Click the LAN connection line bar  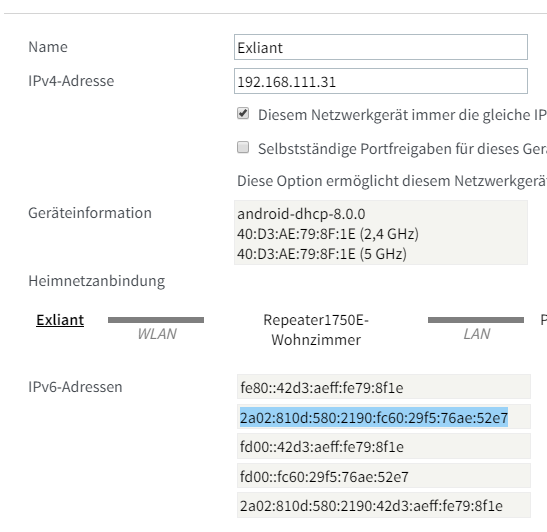point(476,320)
